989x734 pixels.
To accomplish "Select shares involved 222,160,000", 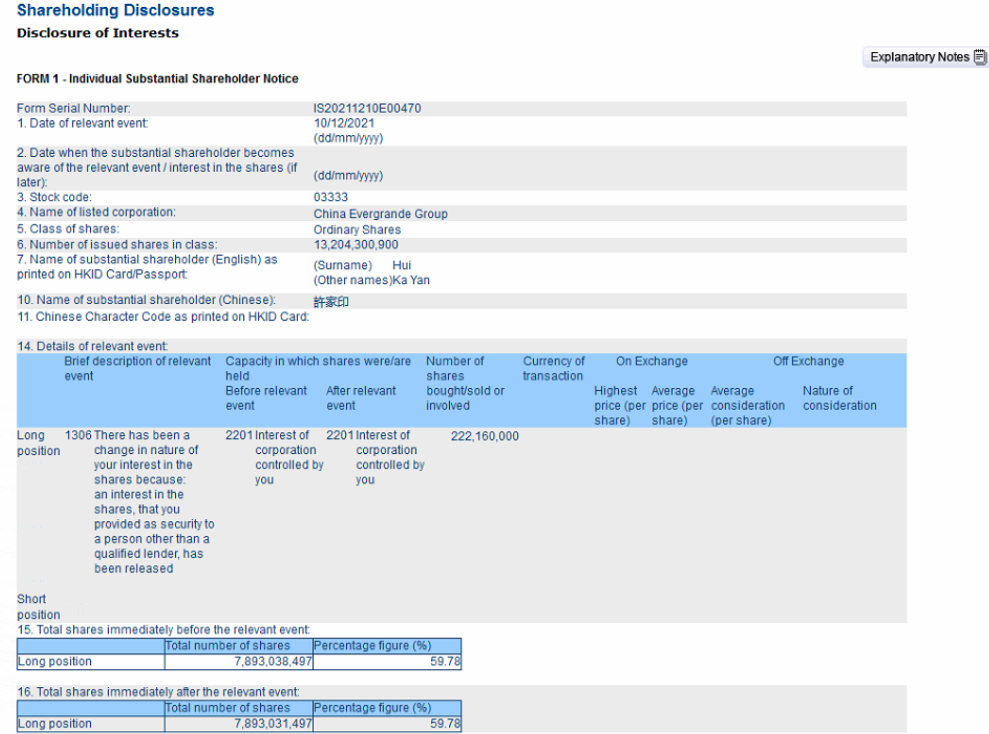I will pos(484,436).
